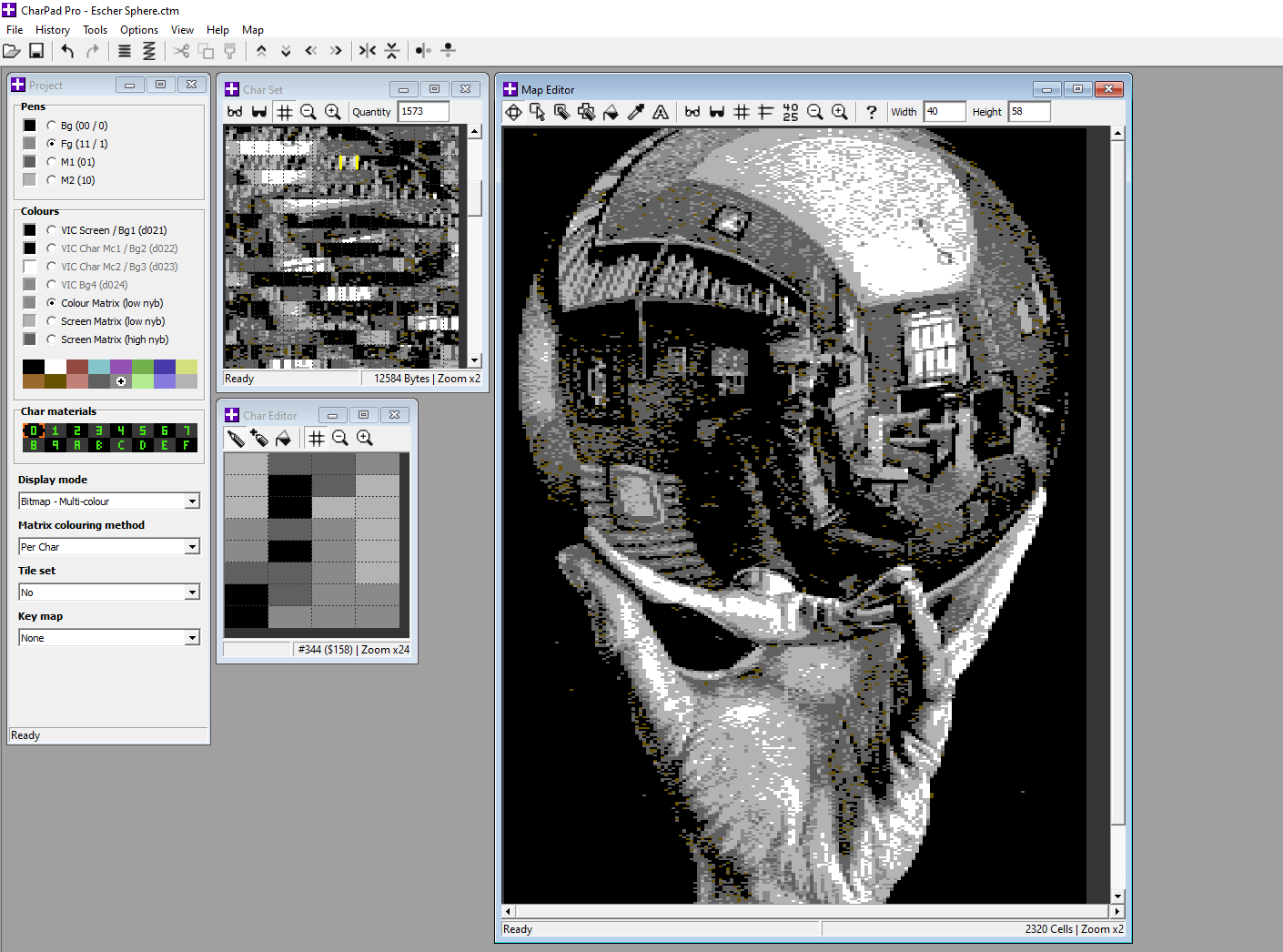Select the Map Editor single stamp tool

tap(562, 112)
